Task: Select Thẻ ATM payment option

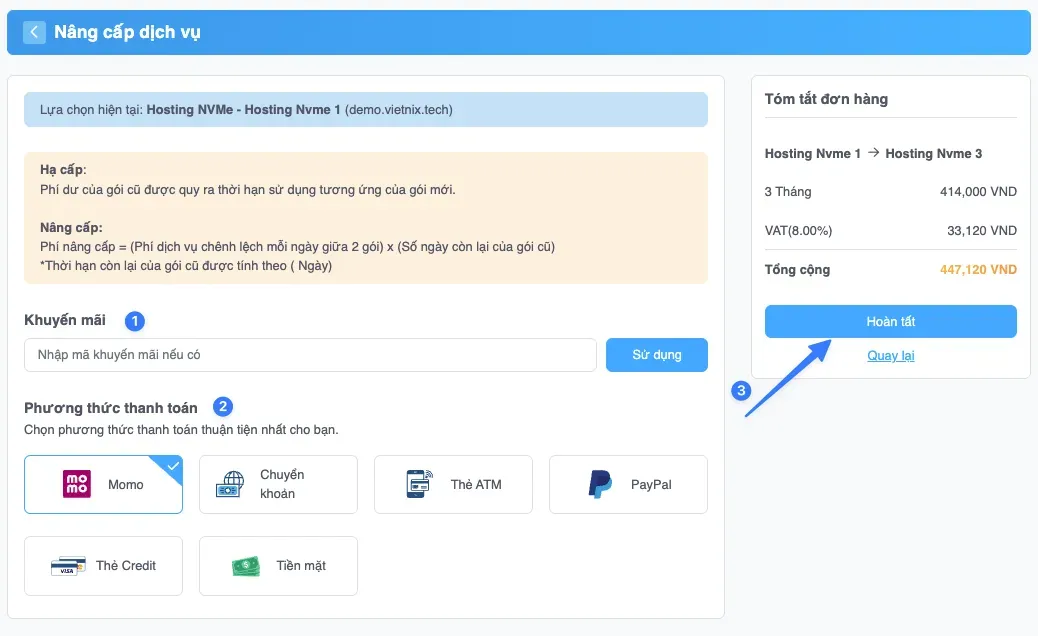Action: pyautogui.click(x=453, y=485)
